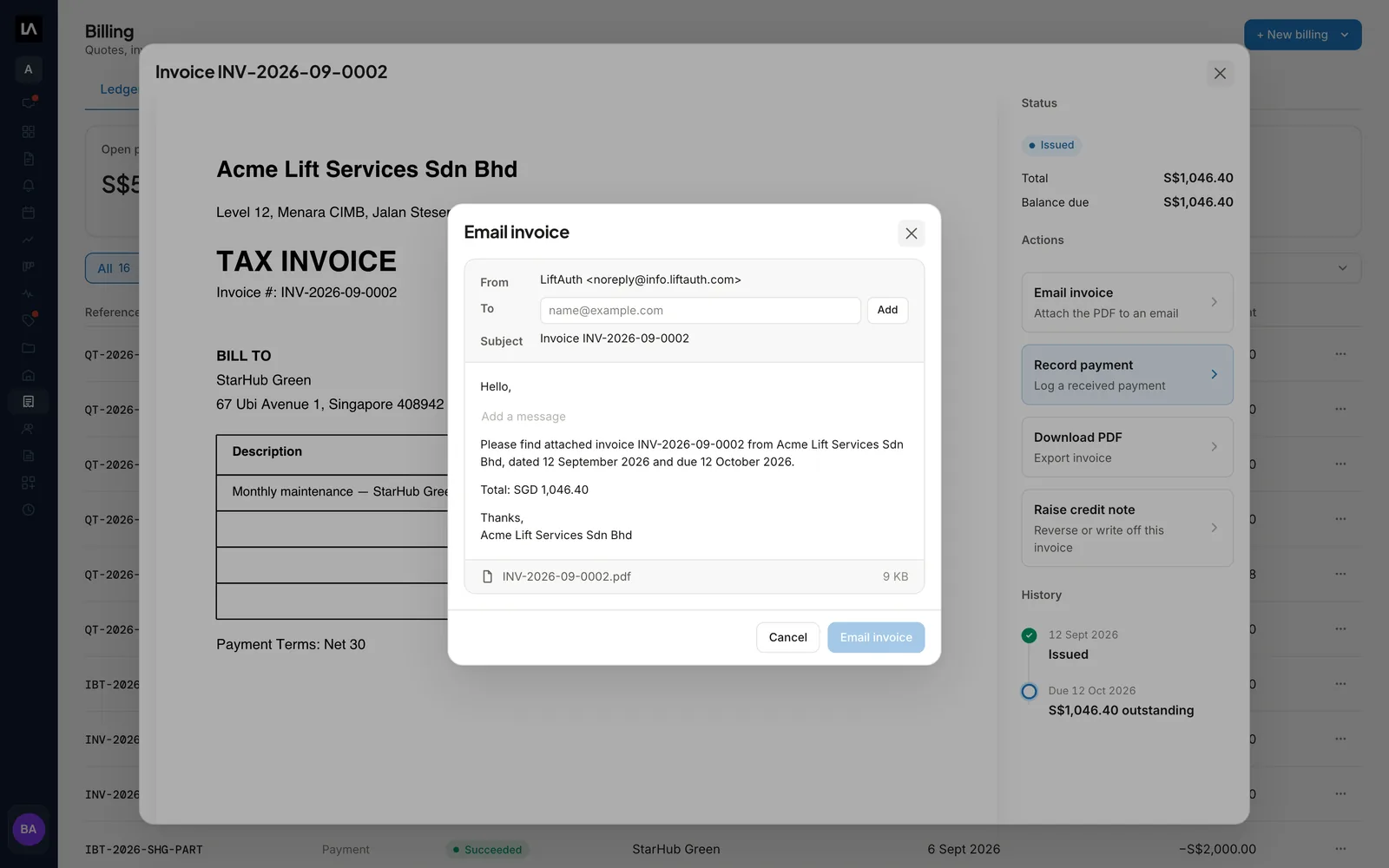The image size is (1389, 868).
Task: Click the Add recipient button
Action: point(887,310)
